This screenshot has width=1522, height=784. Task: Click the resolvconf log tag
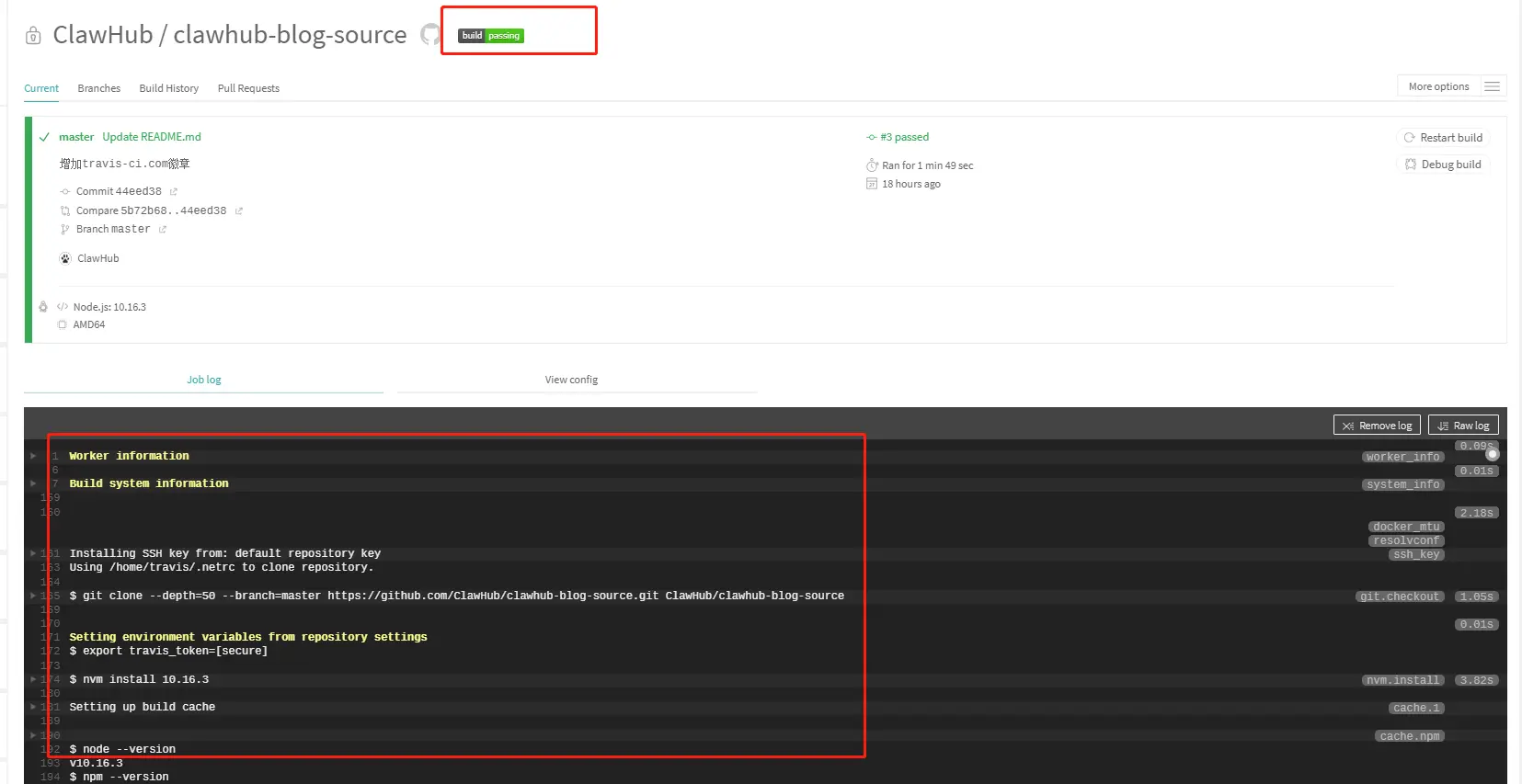[1406, 540]
